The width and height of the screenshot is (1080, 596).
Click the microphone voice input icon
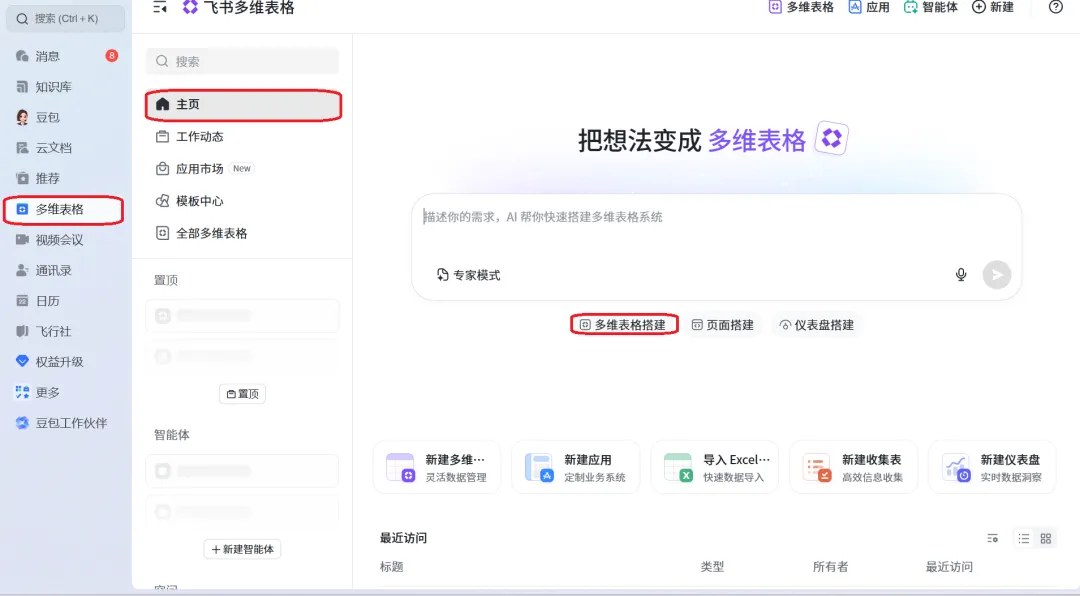coord(961,275)
